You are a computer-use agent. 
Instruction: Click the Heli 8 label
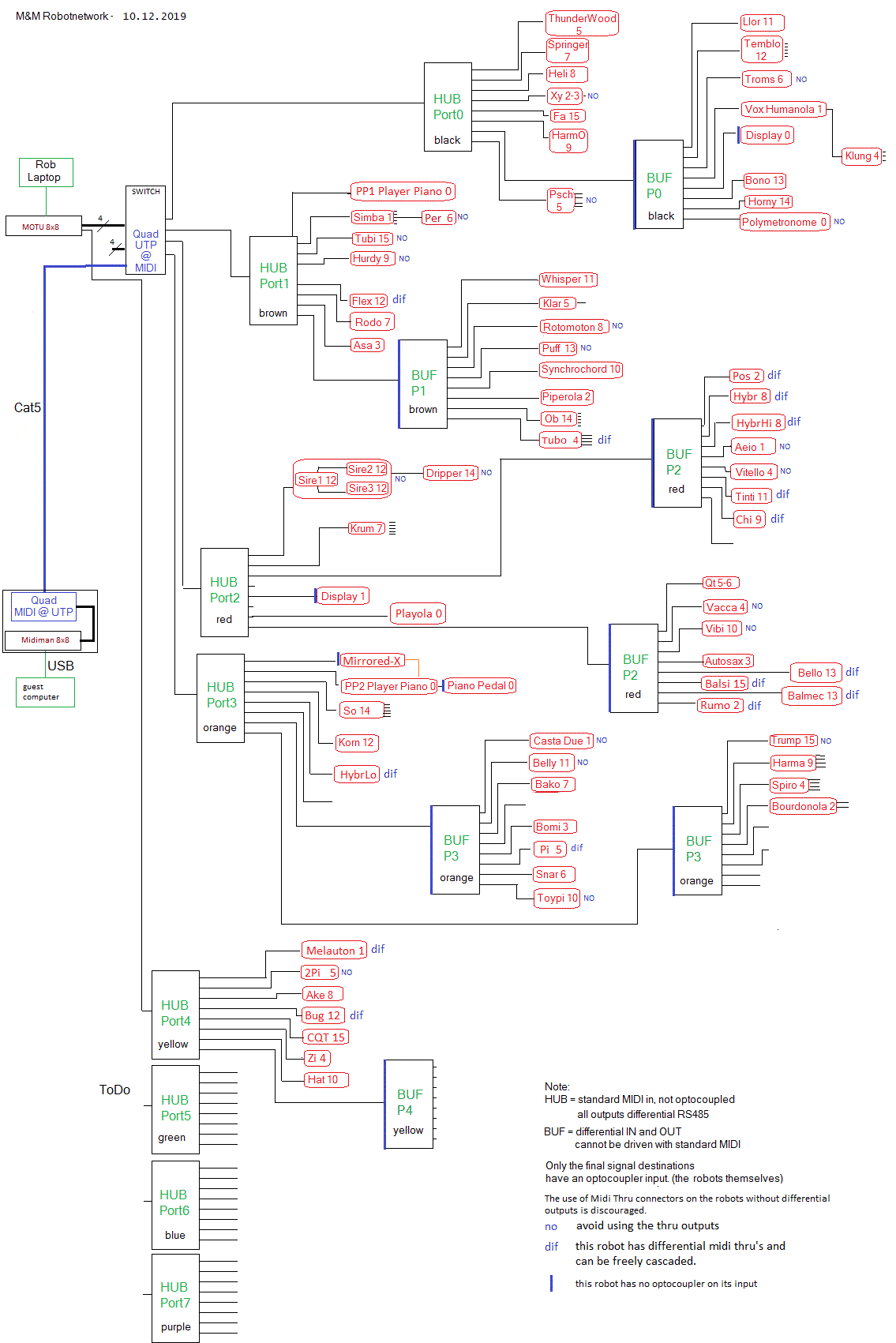click(567, 74)
